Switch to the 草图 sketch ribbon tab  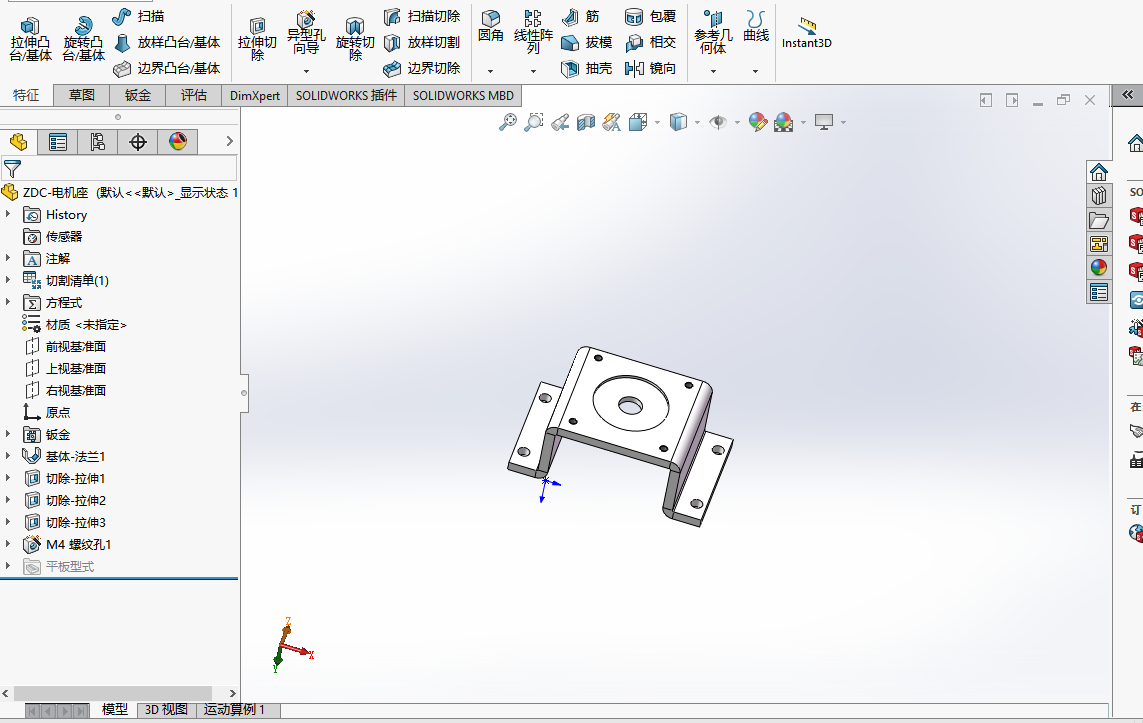82,95
